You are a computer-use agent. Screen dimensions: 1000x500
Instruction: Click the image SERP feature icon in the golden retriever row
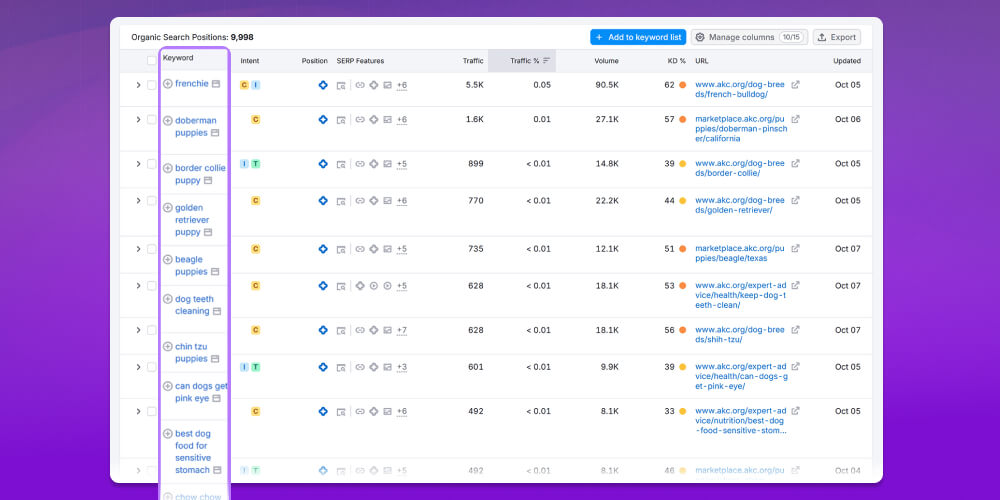[387, 201]
